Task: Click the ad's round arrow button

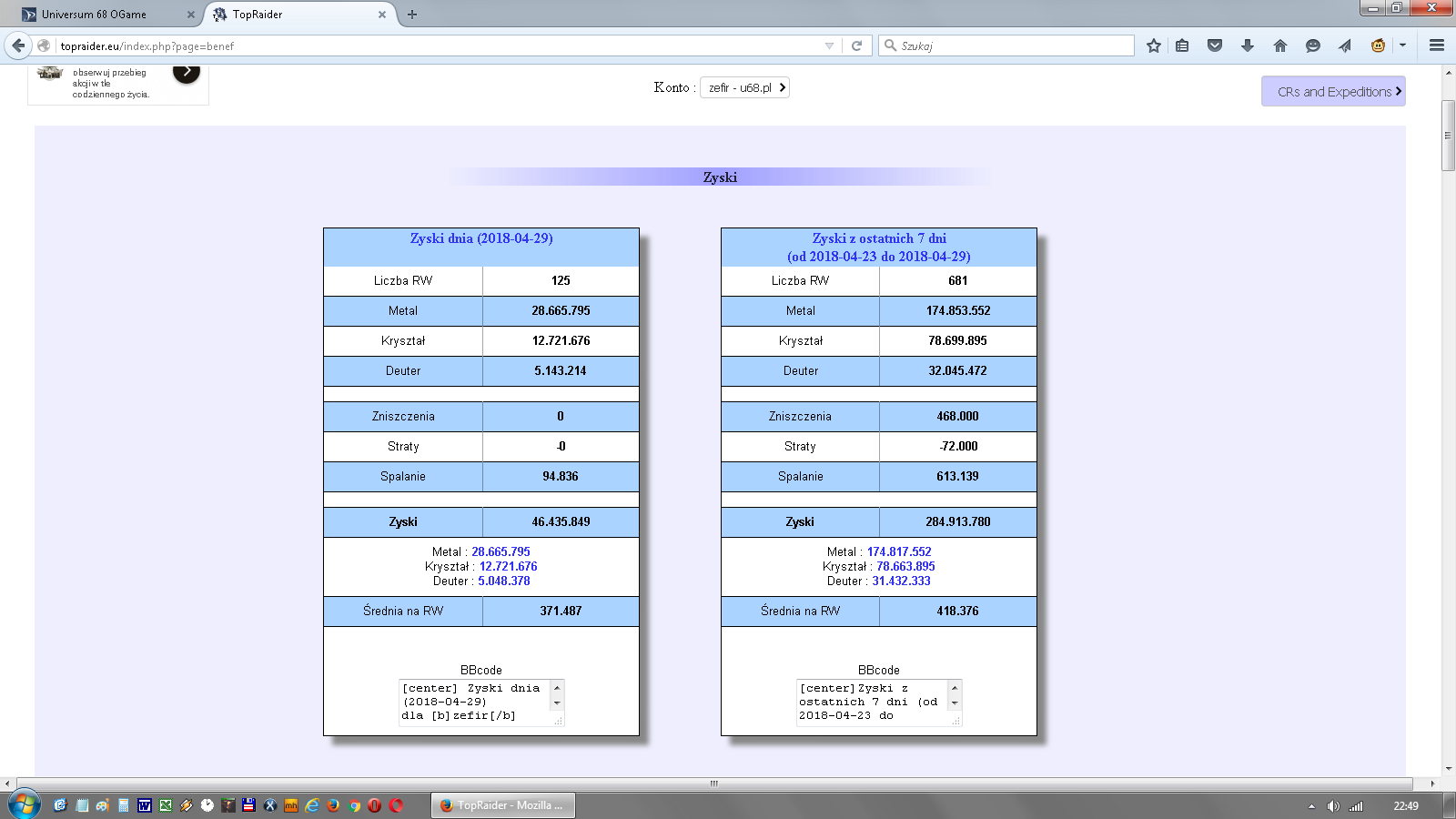Action: coord(187,72)
